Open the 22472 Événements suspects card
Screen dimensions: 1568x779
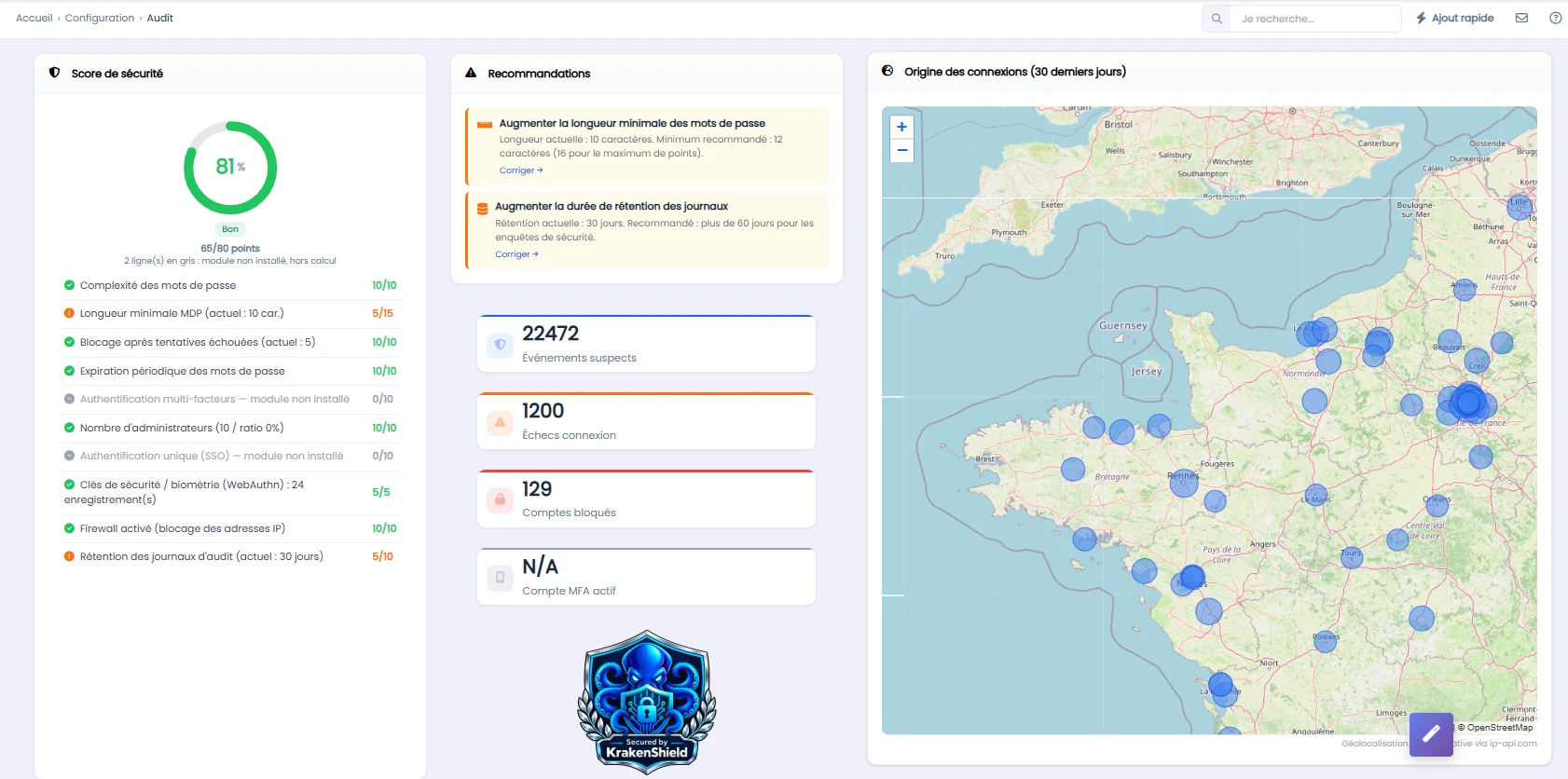647,344
